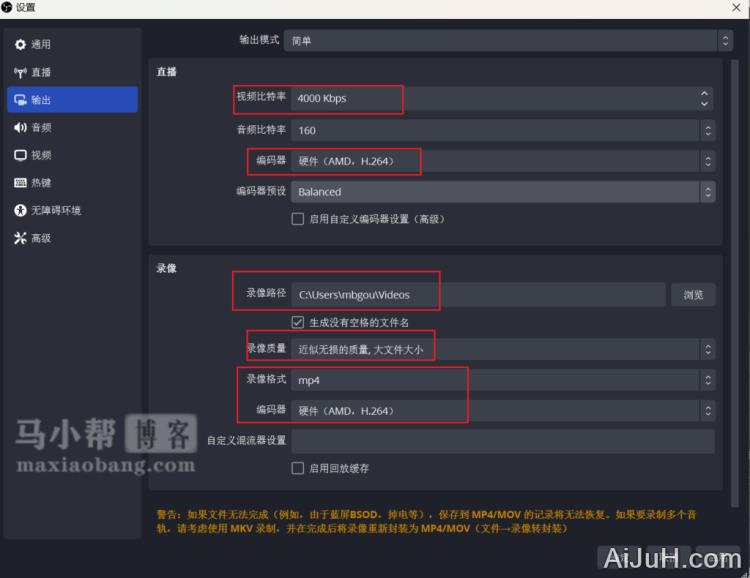The height and width of the screenshot is (578, 750).
Task: Open 无障碍环境 via accessibility icon
Action: (20, 211)
